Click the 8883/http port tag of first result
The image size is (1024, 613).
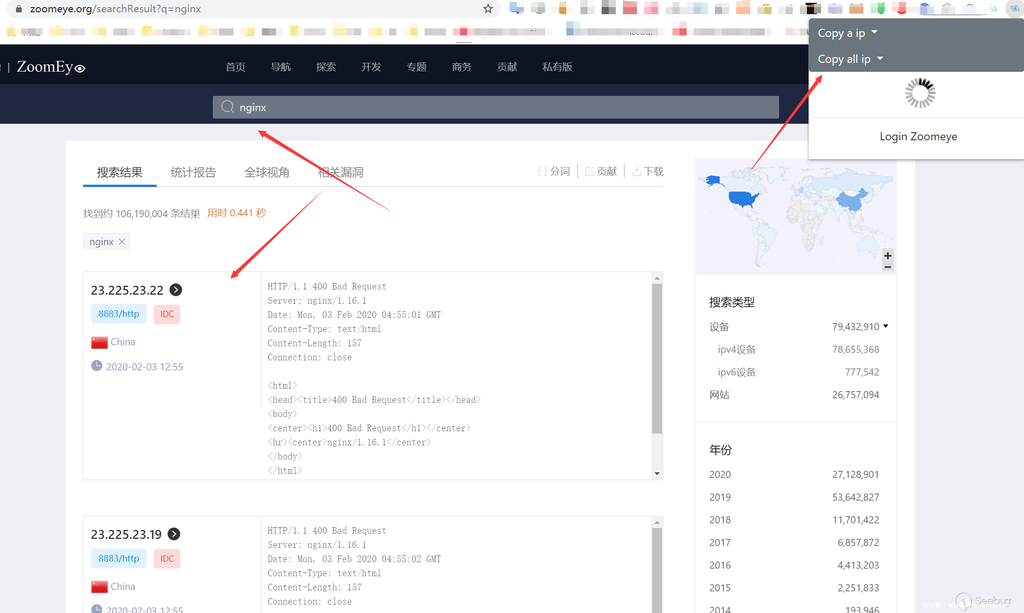tap(119, 314)
